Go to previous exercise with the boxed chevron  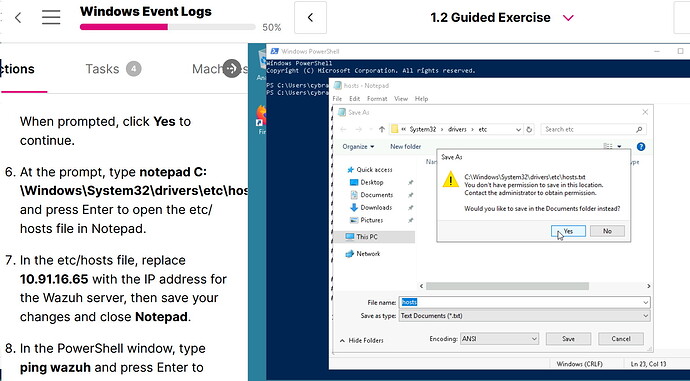[310, 18]
